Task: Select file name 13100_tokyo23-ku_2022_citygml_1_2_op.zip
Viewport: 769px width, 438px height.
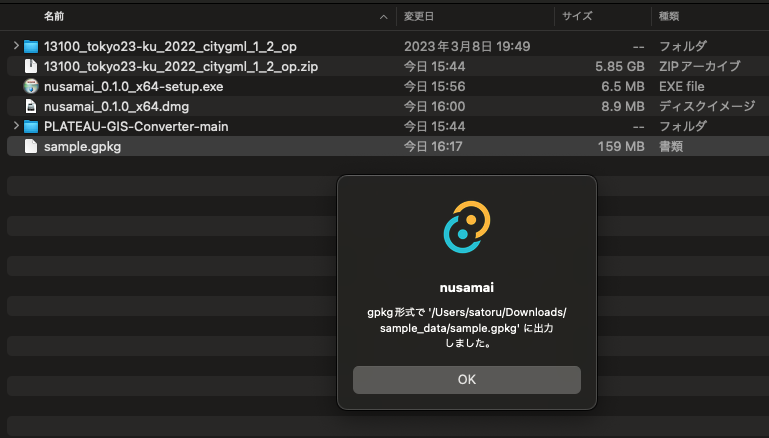Action: (x=181, y=66)
